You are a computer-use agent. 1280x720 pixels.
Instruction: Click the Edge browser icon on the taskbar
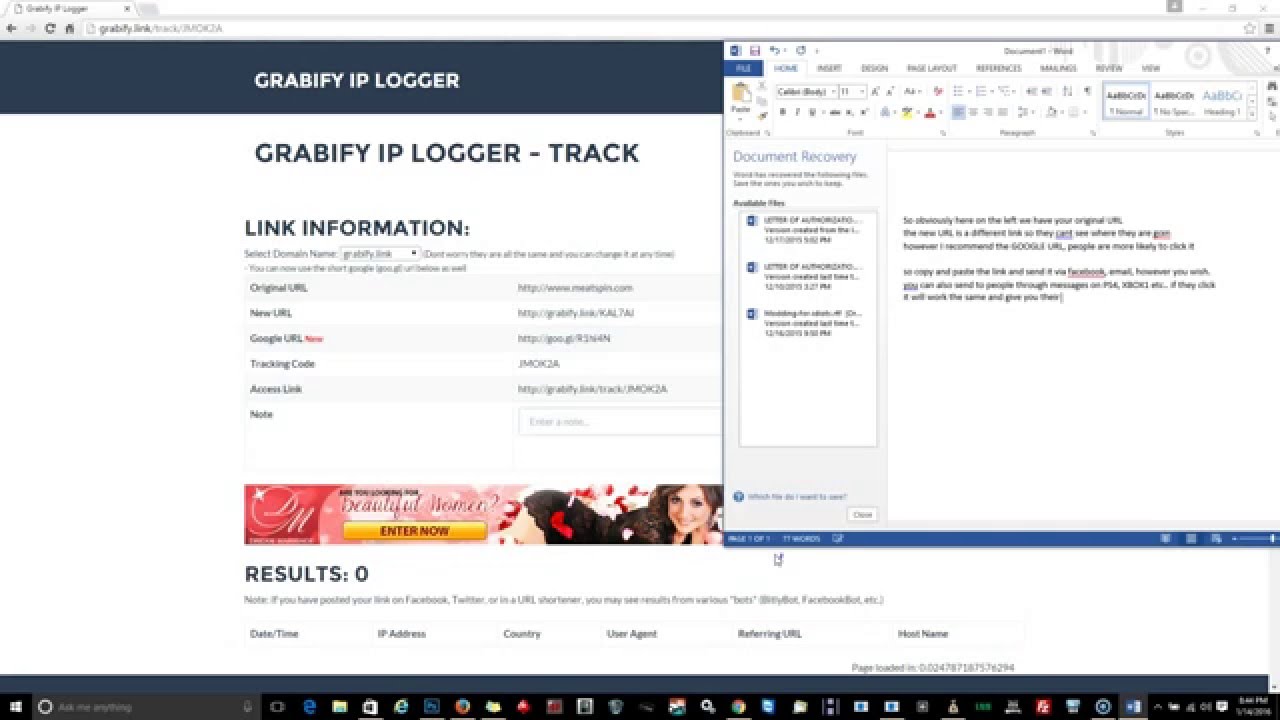309,706
